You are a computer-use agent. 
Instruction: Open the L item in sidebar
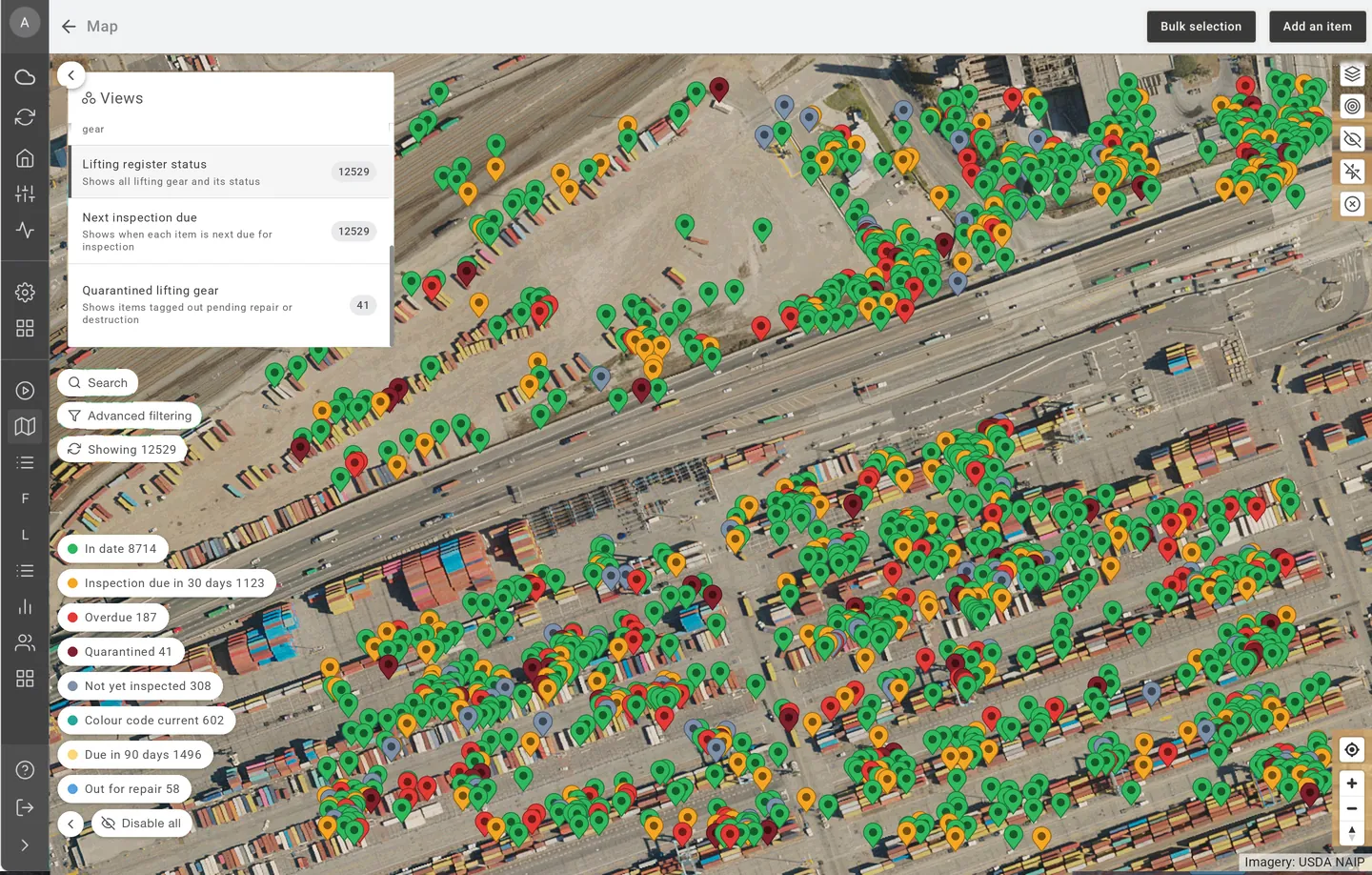coord(25,535)
